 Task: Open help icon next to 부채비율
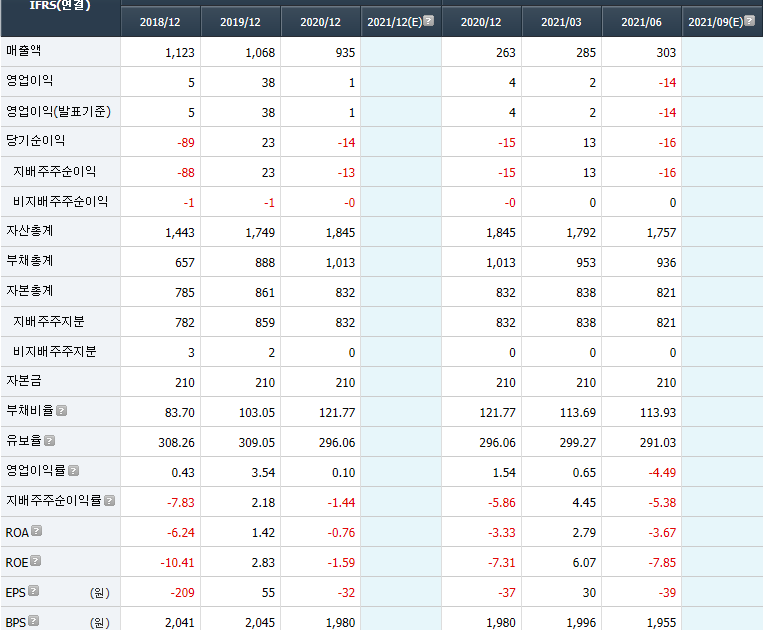pyautogui.click(x=61, y=411)
